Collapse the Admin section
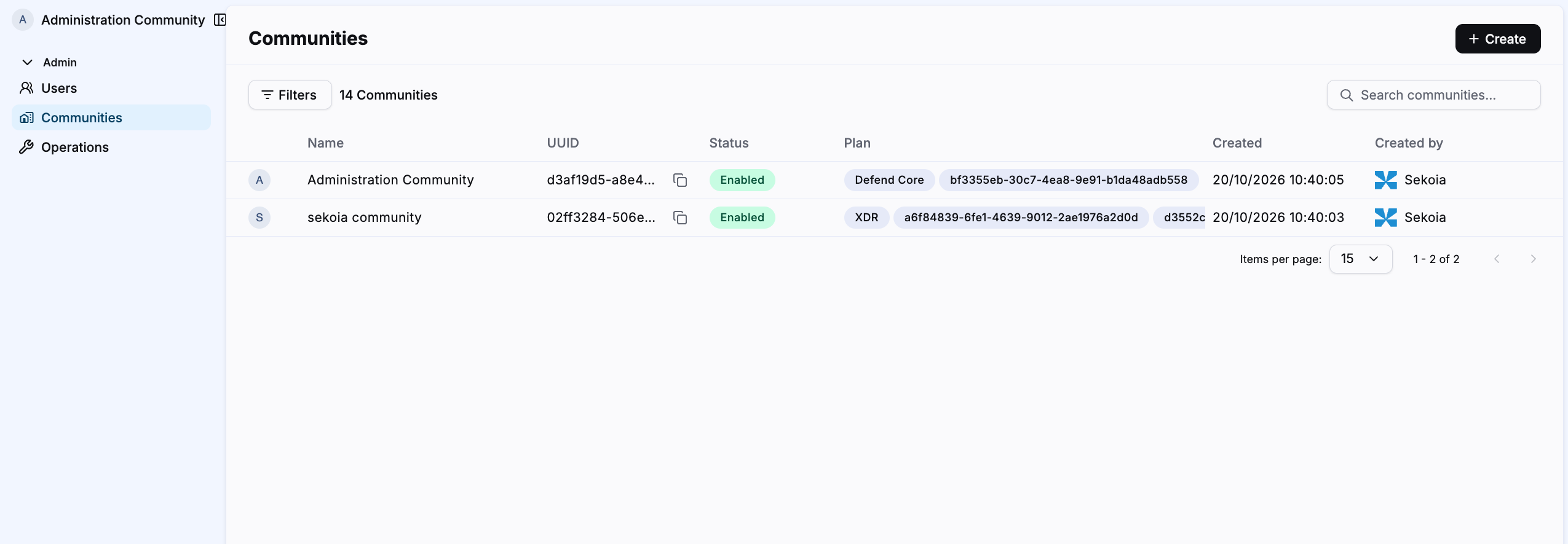 tap(27, 62)
